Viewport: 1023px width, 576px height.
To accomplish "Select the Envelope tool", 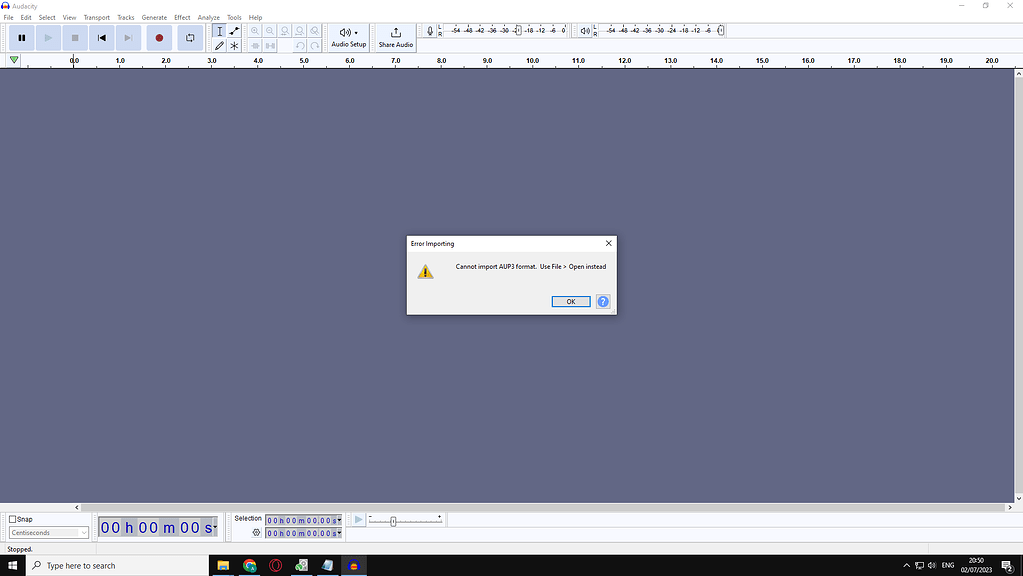I will (233, 31).
